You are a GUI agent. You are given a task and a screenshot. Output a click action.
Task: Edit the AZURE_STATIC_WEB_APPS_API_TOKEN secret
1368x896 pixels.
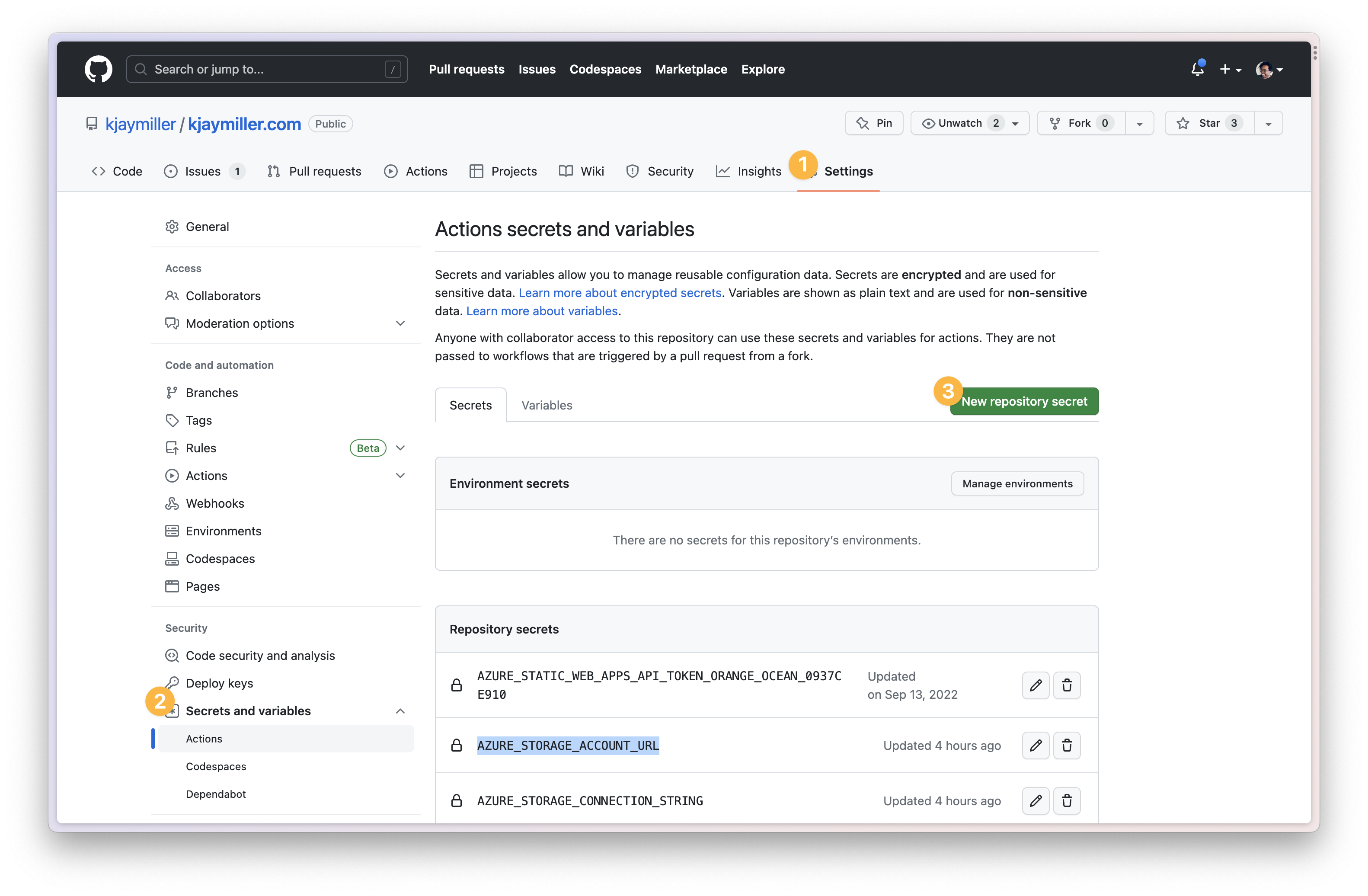pos(1036,685)
